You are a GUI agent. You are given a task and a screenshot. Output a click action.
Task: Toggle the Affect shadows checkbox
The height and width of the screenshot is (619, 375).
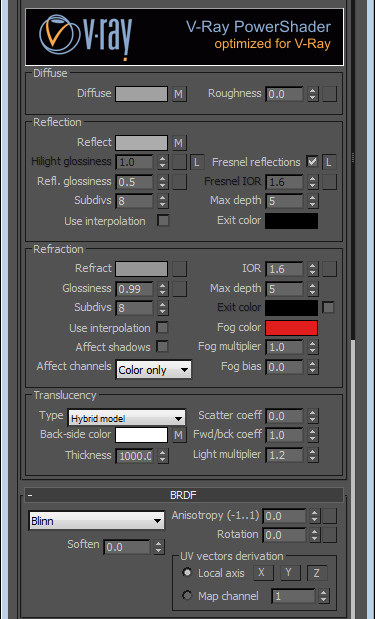pos(163,347)
